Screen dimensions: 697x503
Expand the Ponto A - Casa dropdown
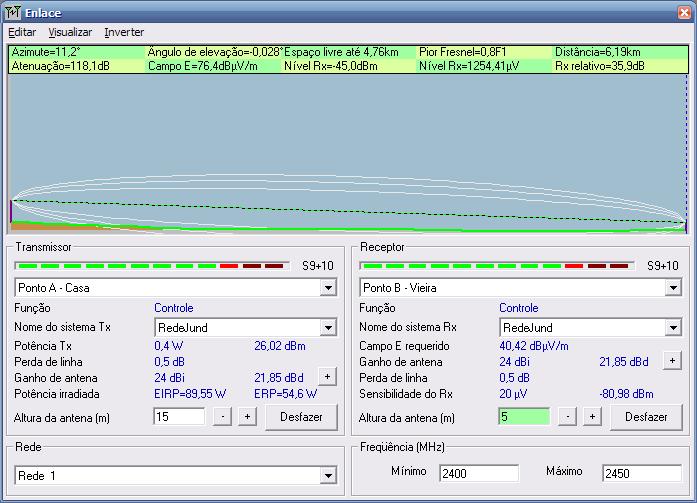(x=328, y=288)
